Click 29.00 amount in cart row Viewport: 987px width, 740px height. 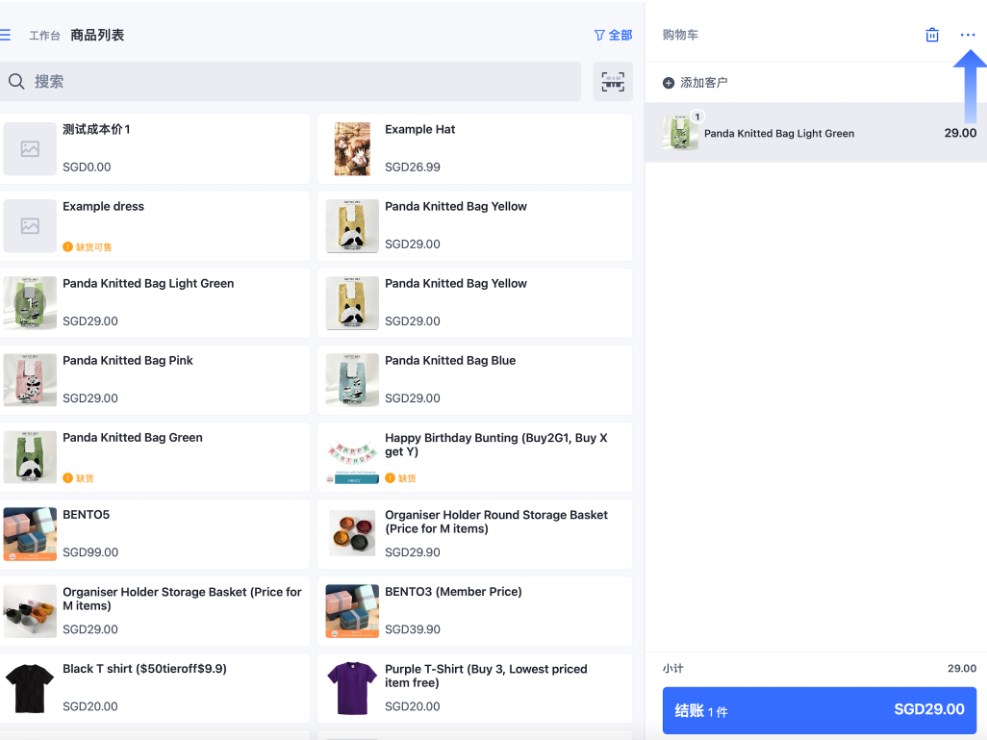click(961, 133)
